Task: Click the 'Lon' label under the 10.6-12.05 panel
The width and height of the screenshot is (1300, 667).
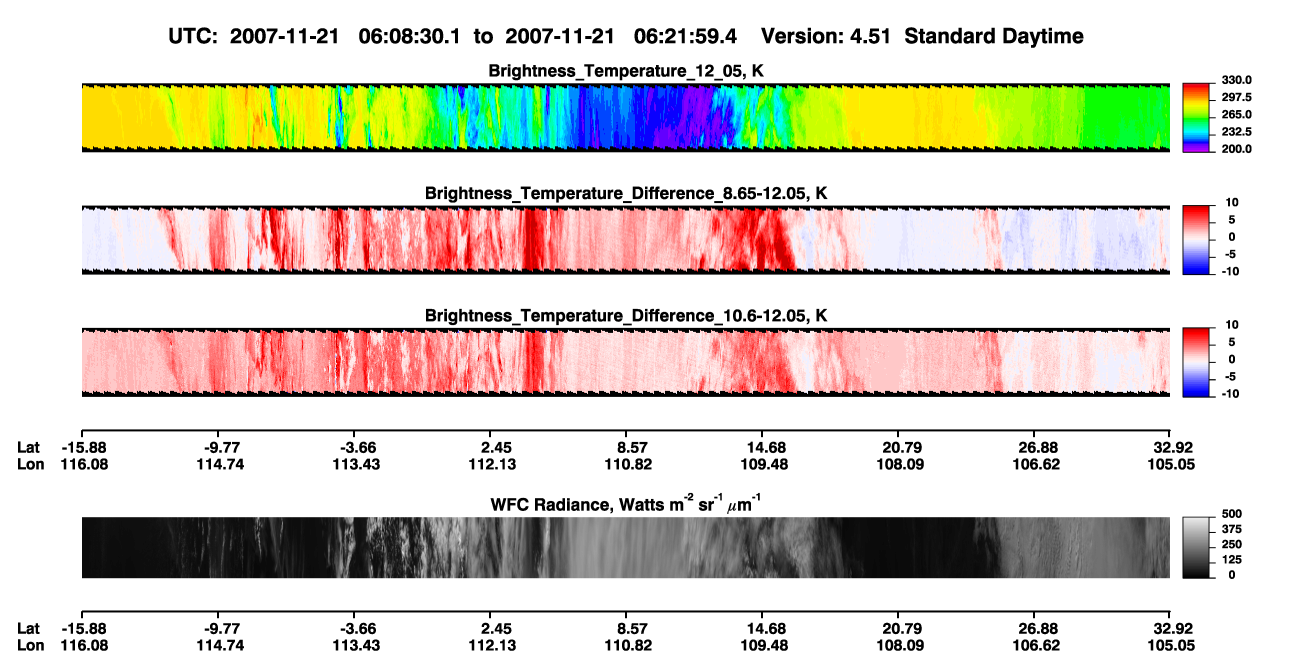Action: point(29,464)
